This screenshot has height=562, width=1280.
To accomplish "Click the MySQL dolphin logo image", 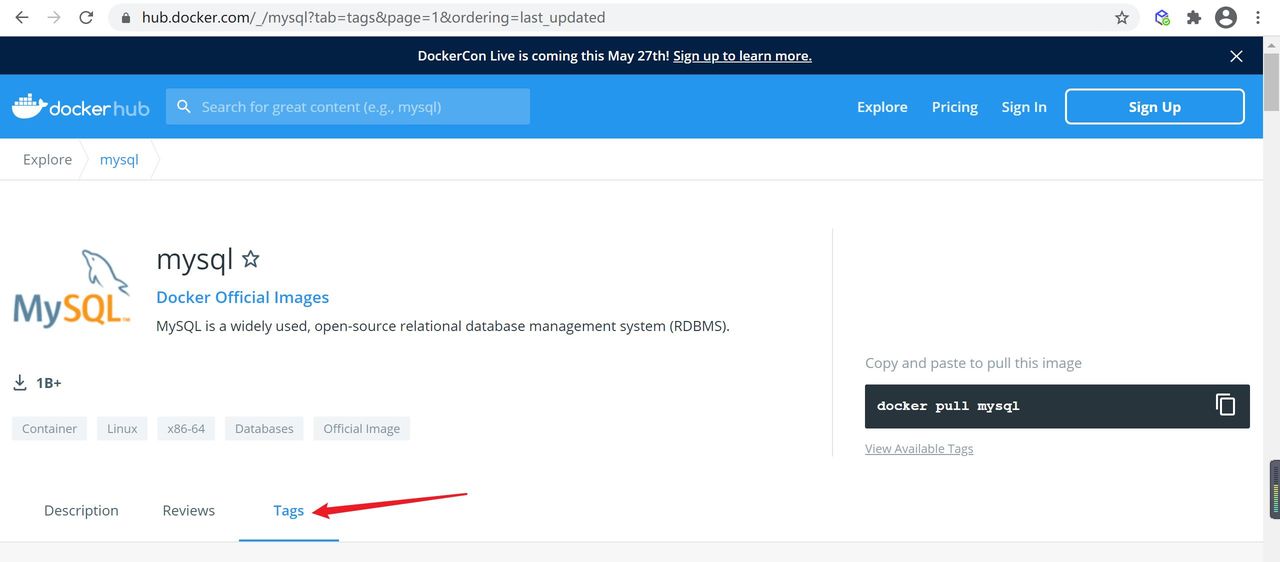I will [72, 288].
